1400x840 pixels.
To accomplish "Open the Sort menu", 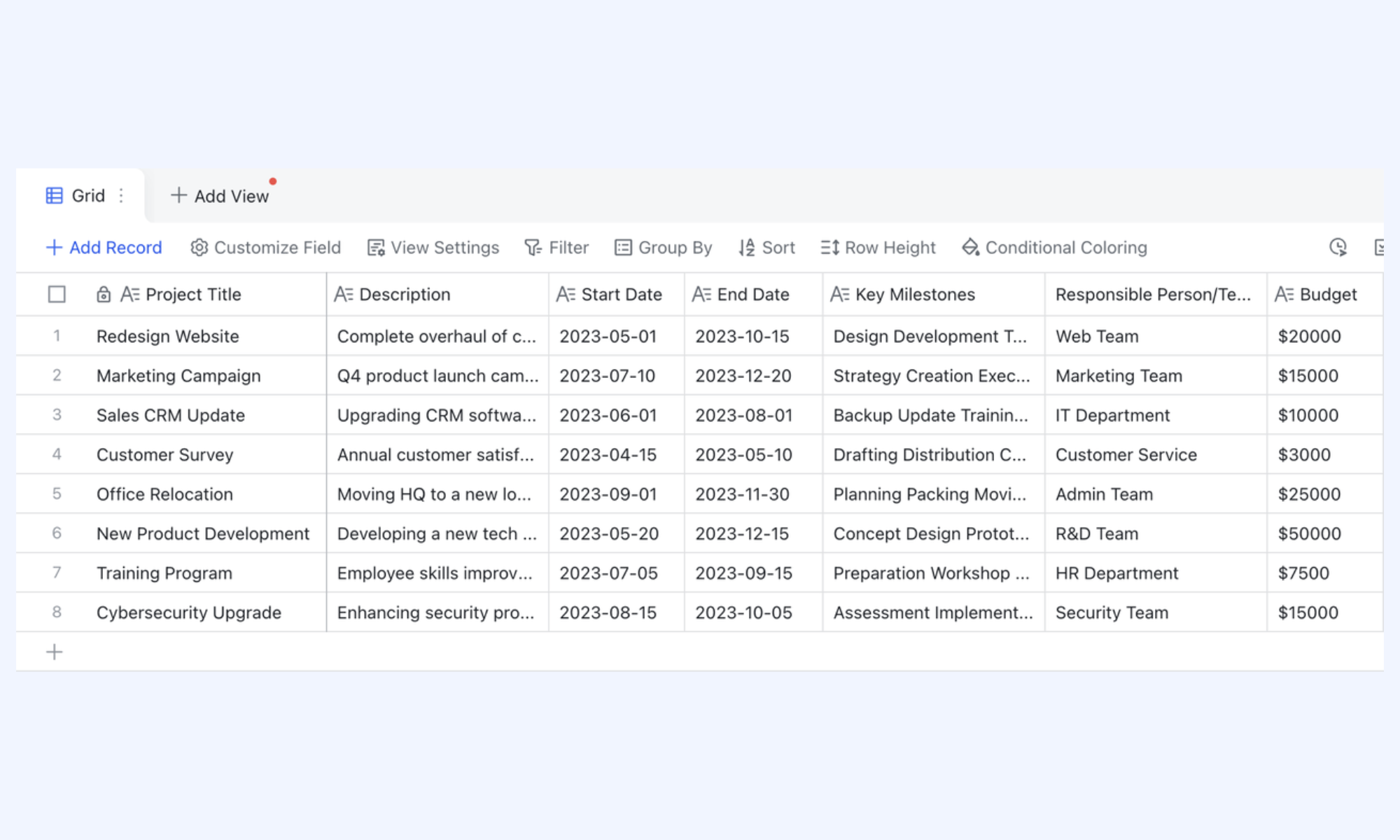I will point(766,248).
